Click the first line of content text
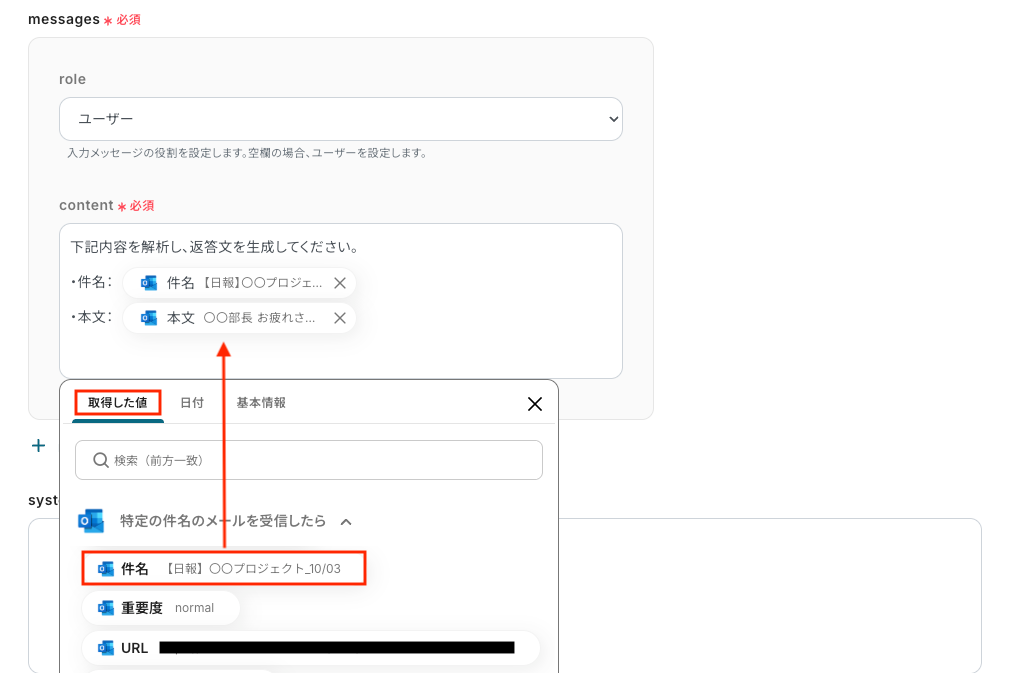1020x673 pixels. 215,247
